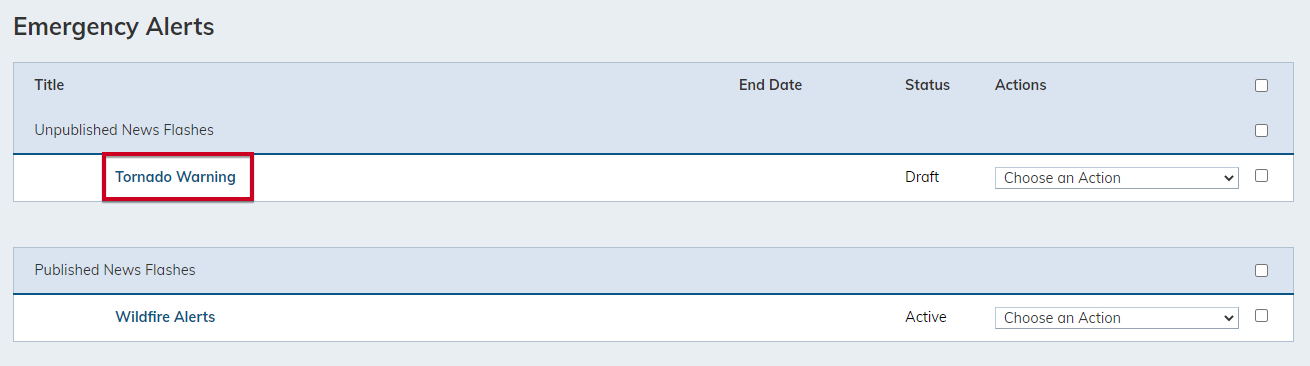Click the Published News Flashes section label
The width and height of the screenshot is (1310, 366).
tap(115, 270)
